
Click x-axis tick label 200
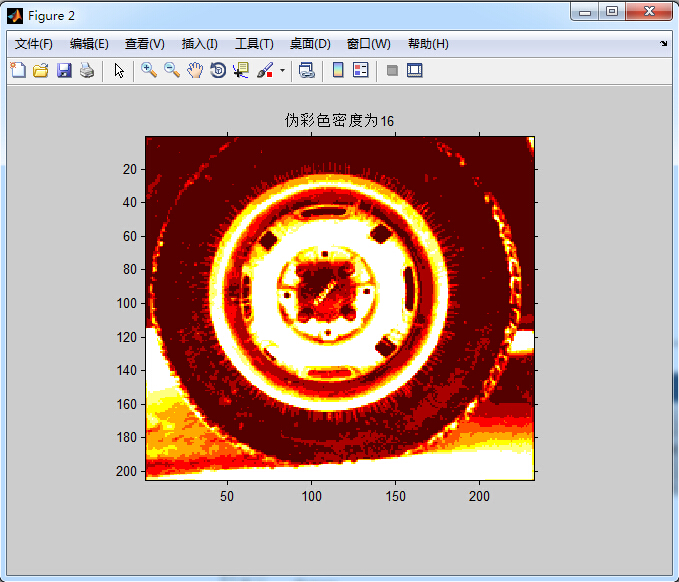(x=479, y=496)
